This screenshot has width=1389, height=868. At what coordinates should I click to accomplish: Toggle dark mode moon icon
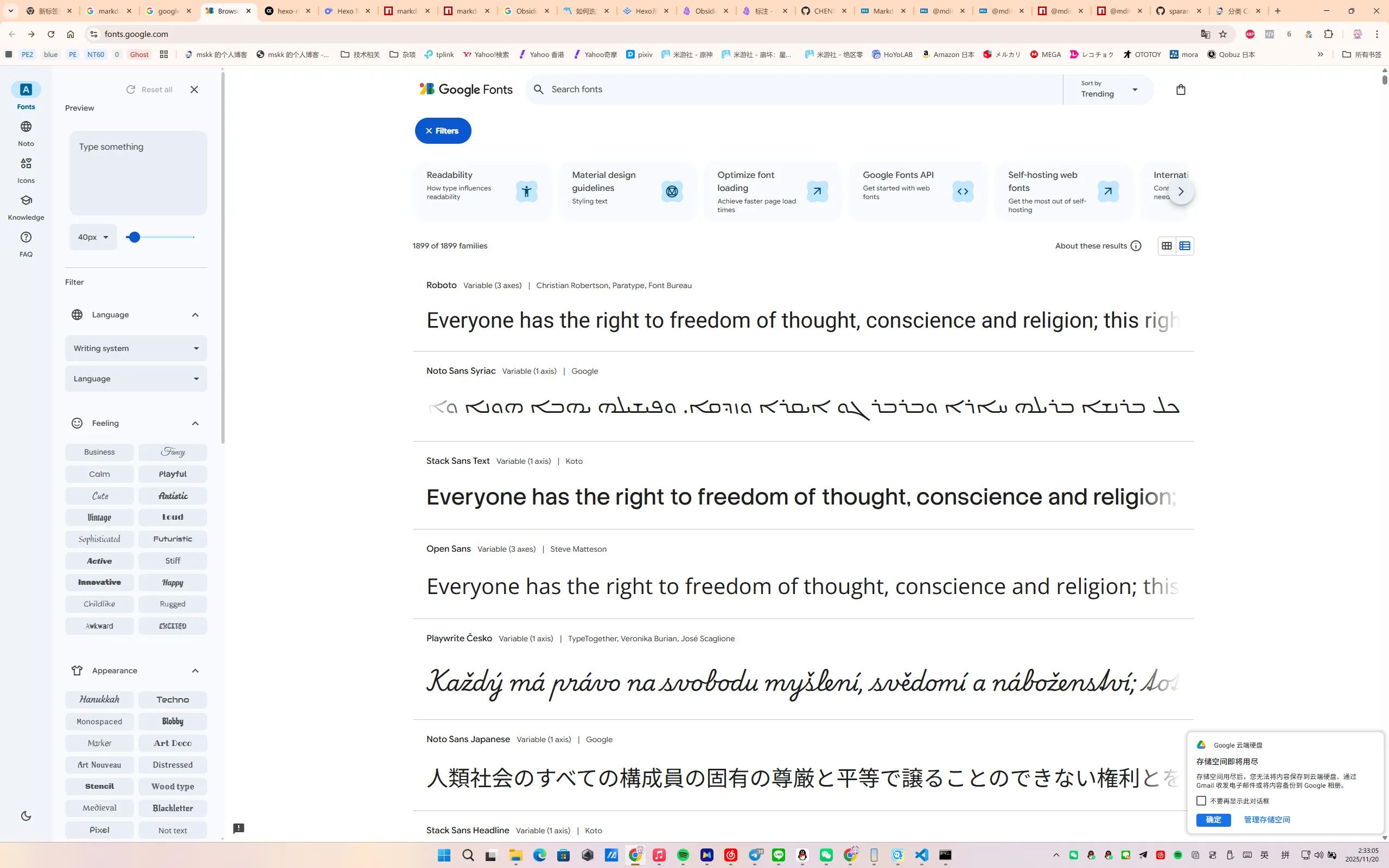pyautogui.click(x=26, y=816)
